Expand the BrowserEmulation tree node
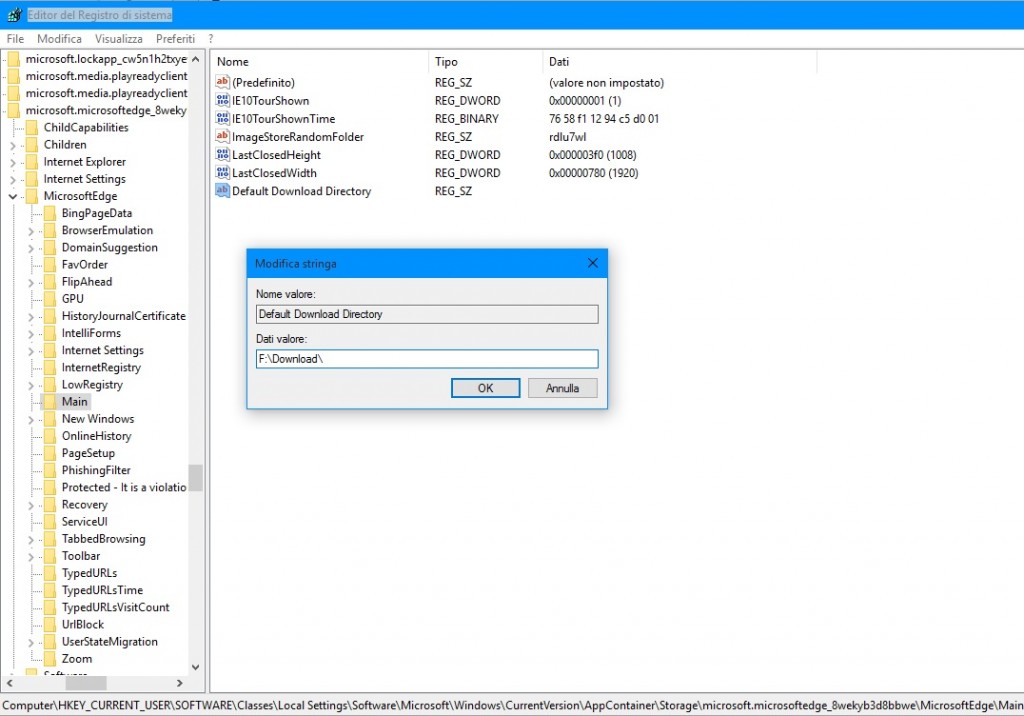 pyautogui.click(x=31, y=231)
